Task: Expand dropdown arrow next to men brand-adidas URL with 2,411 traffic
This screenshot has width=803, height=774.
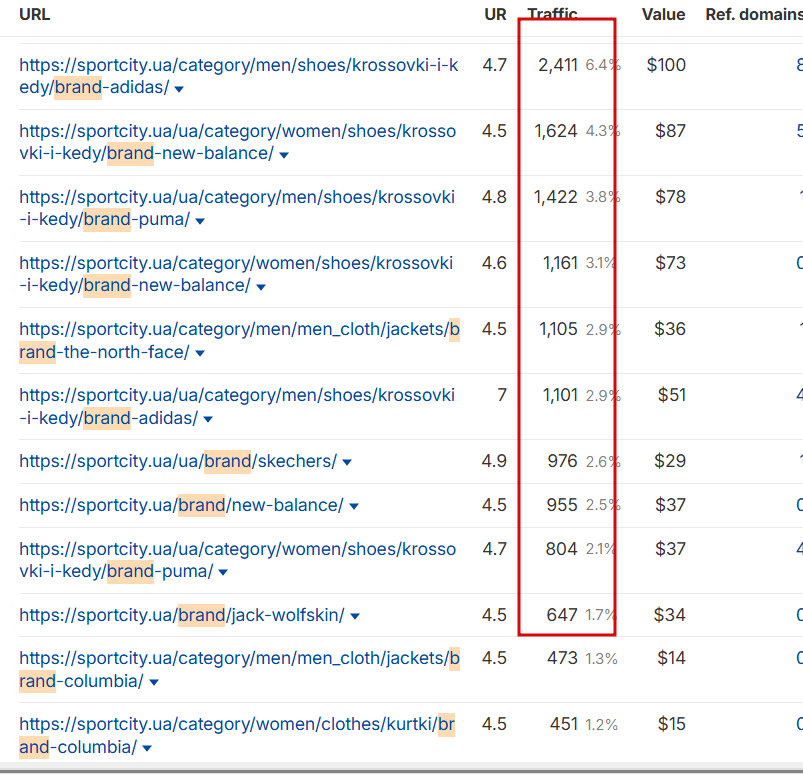Action: [x=179, y=89]
